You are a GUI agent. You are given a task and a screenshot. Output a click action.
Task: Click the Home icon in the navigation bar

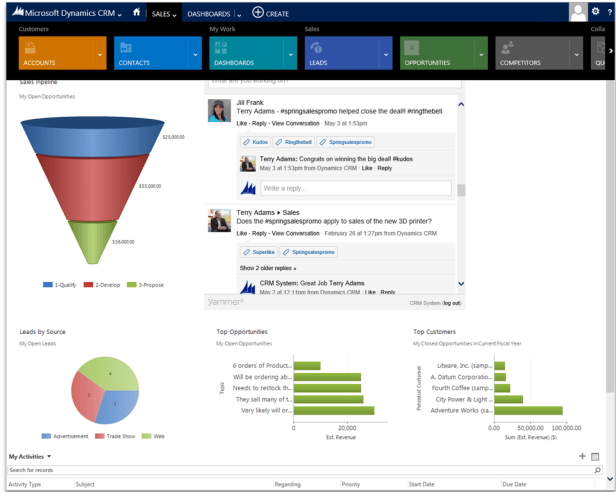point(136,13)
